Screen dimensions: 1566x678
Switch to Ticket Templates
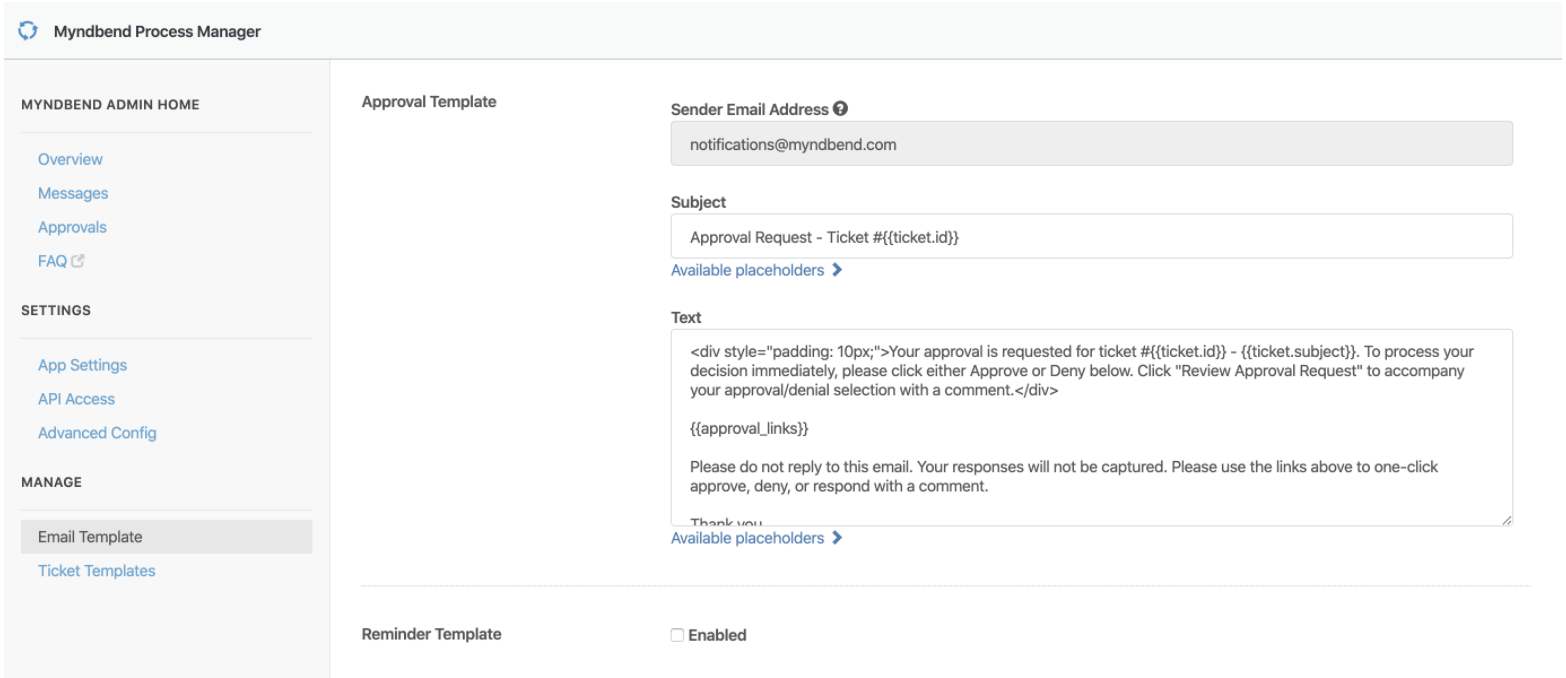click(96, 570)
